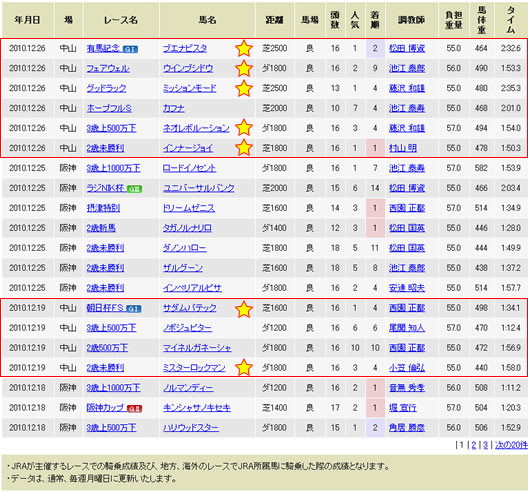
Task: Open 3歳上500万下 race in ネオレボルーション row
Action: point(111,128)
